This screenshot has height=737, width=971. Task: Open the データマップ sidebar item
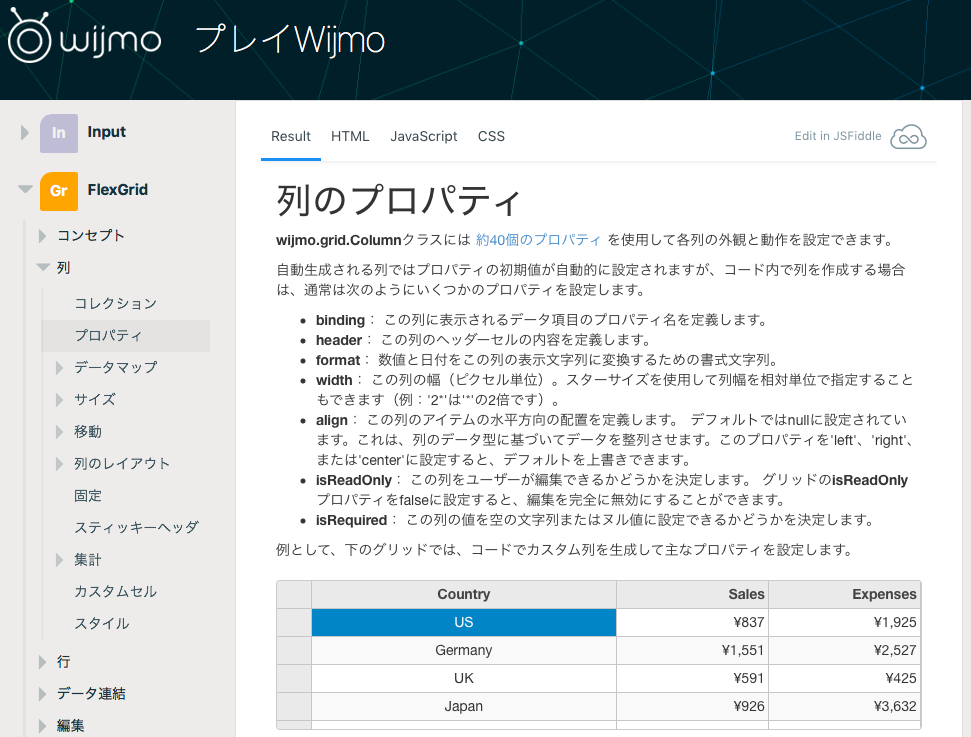116,367
